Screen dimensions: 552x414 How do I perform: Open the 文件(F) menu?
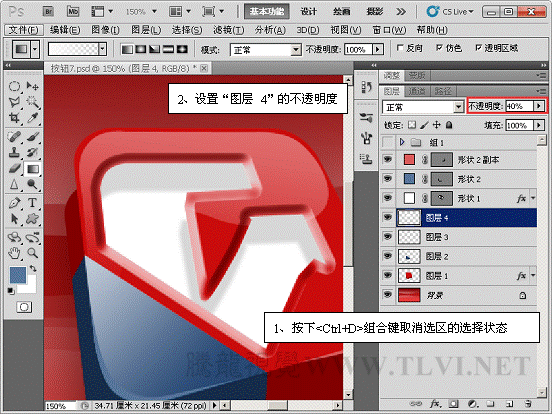point(24,30)
